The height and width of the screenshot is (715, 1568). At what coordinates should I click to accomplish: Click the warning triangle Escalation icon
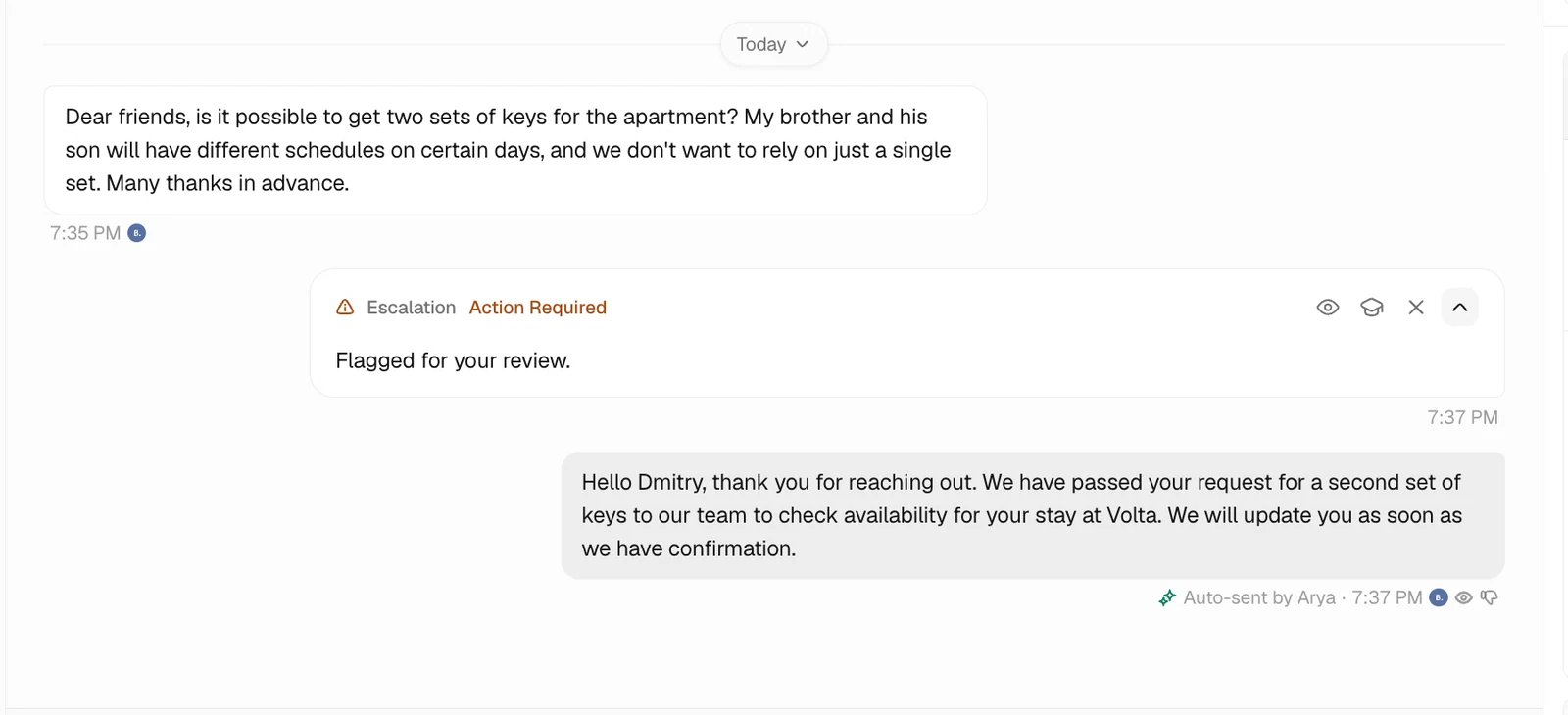point(345,308)
